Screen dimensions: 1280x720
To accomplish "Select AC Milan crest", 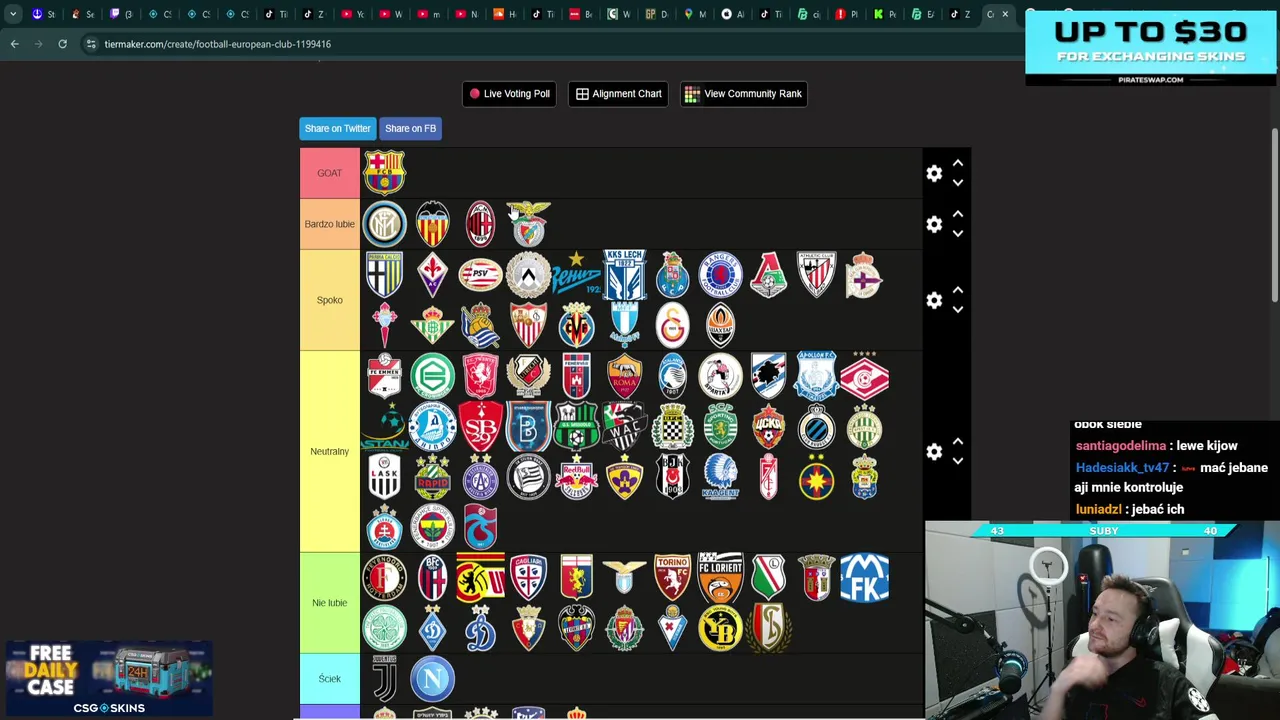I will 480,224.
